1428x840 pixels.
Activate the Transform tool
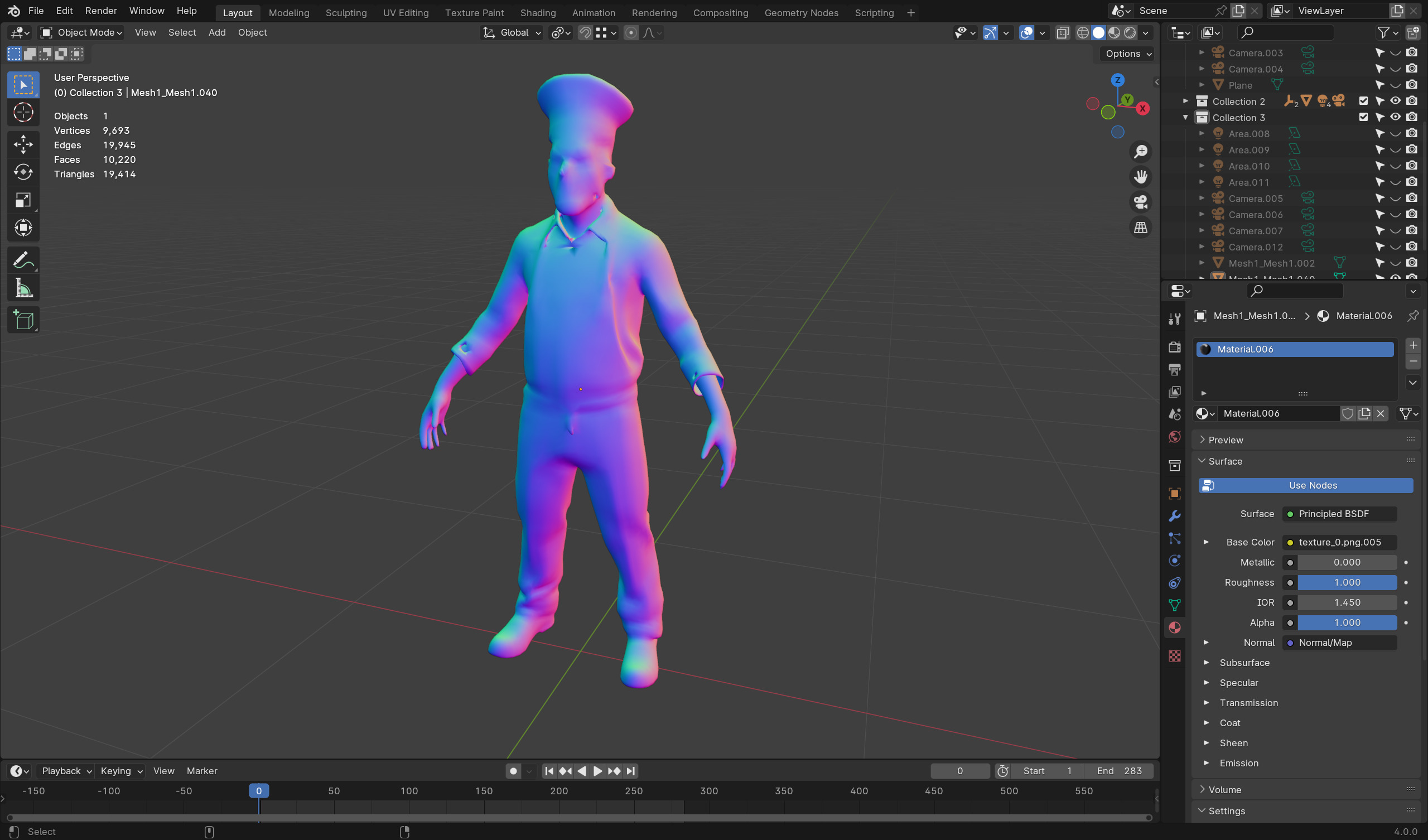(23, 228)
